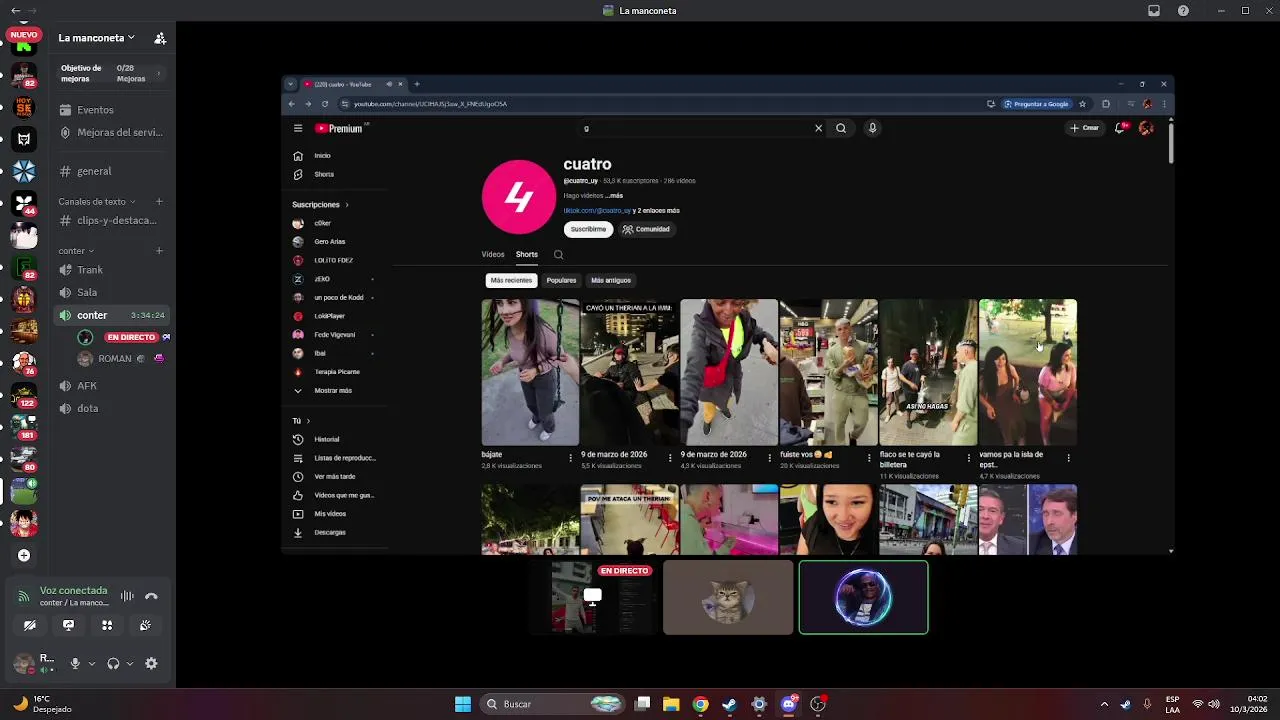Add a server with the plus icon

24,555
